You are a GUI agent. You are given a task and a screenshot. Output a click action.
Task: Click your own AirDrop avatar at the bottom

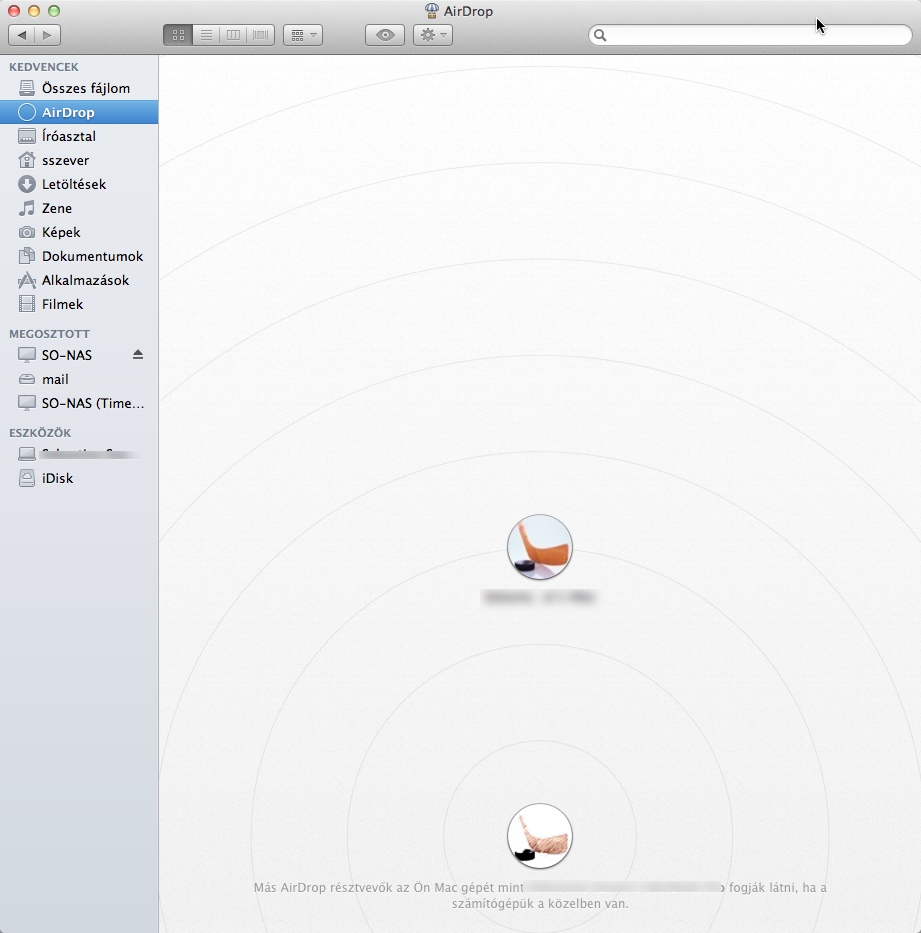coord(540,836)
